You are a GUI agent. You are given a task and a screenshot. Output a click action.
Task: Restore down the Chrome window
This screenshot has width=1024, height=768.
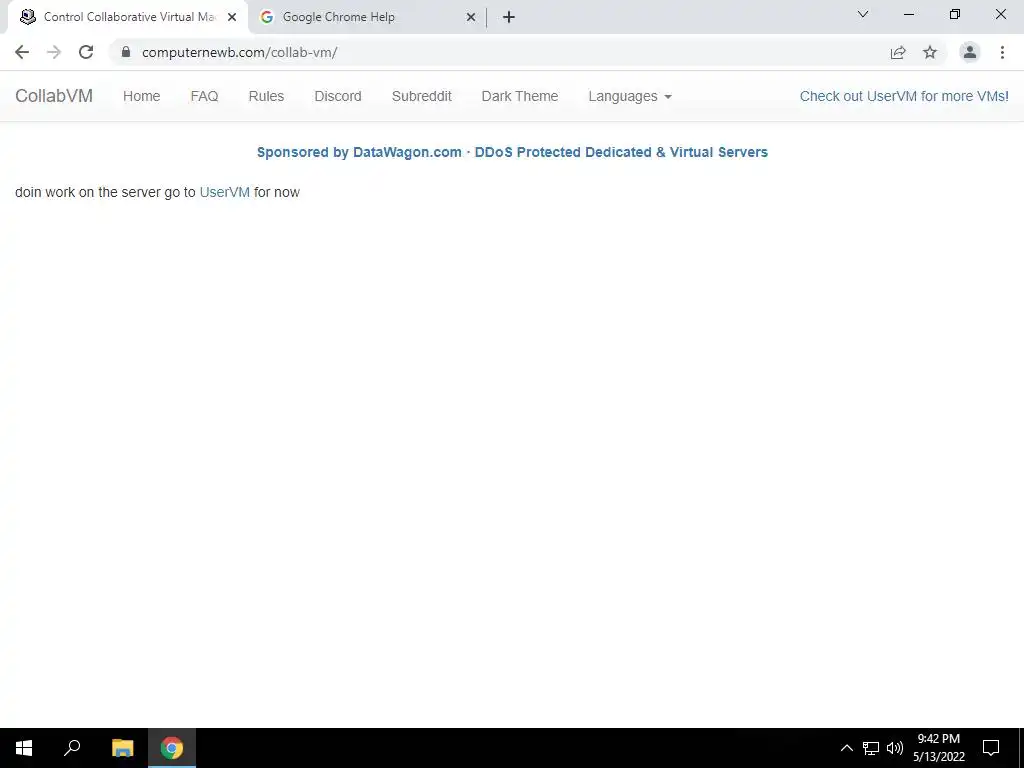(955, 14)
